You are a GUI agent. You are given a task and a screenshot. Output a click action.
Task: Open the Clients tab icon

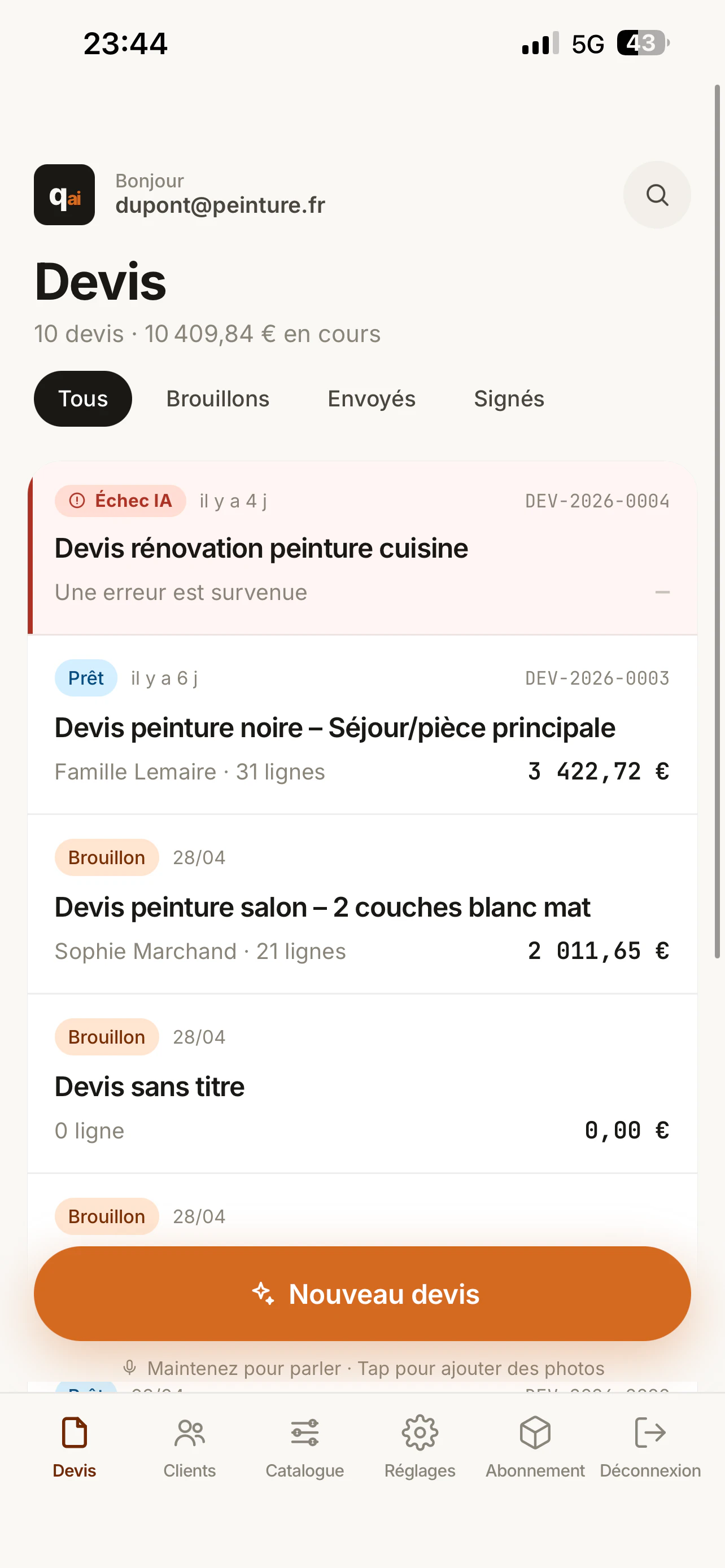pyautogui.click(x=189, y=1433)
